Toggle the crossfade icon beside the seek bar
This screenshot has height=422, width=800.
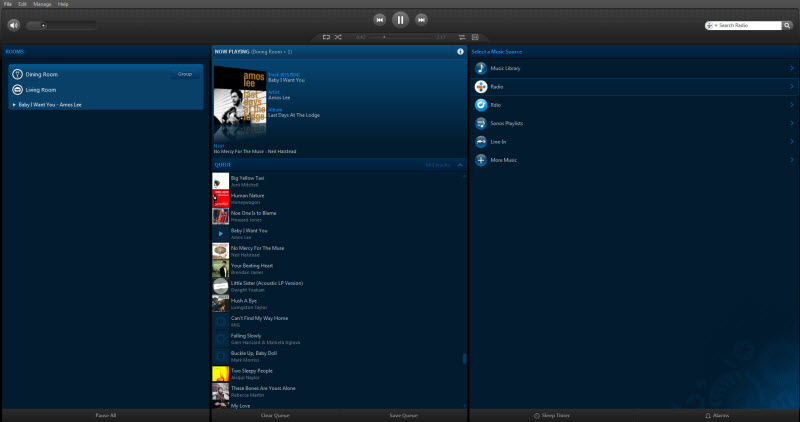(x=462, y=37)
